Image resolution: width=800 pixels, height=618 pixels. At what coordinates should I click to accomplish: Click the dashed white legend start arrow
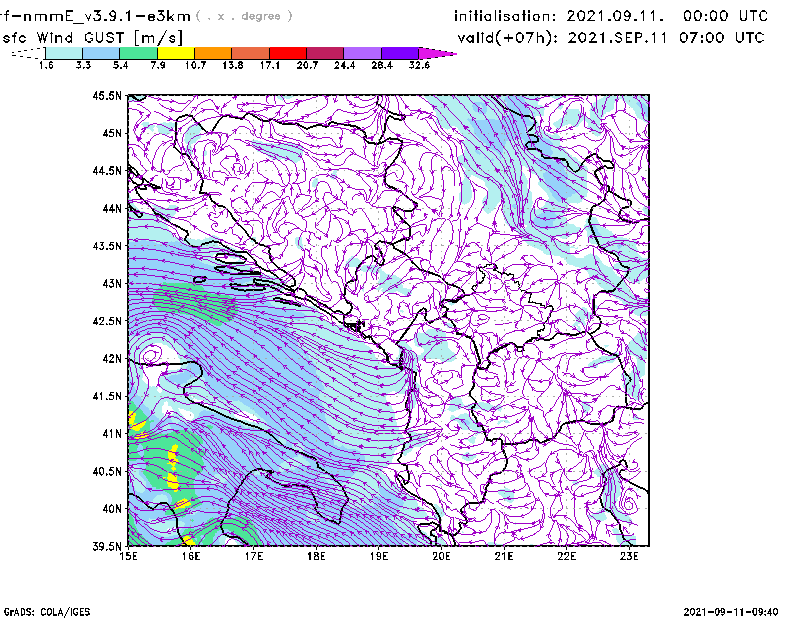coord(28,53)
